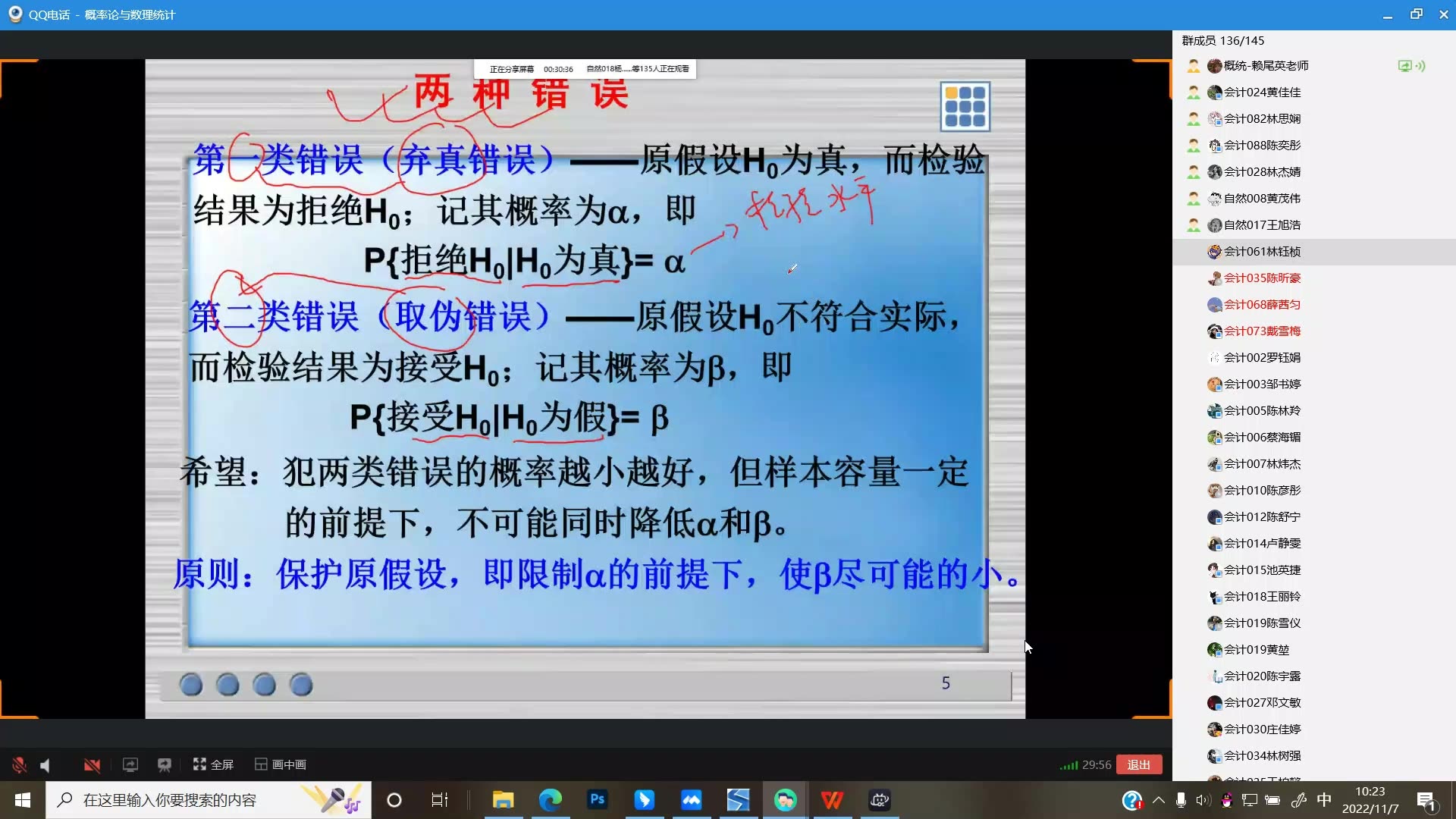Enable 画中画 picture-in-picture mode
Screen dimensions: 1456x819
[x=279, y=764]
